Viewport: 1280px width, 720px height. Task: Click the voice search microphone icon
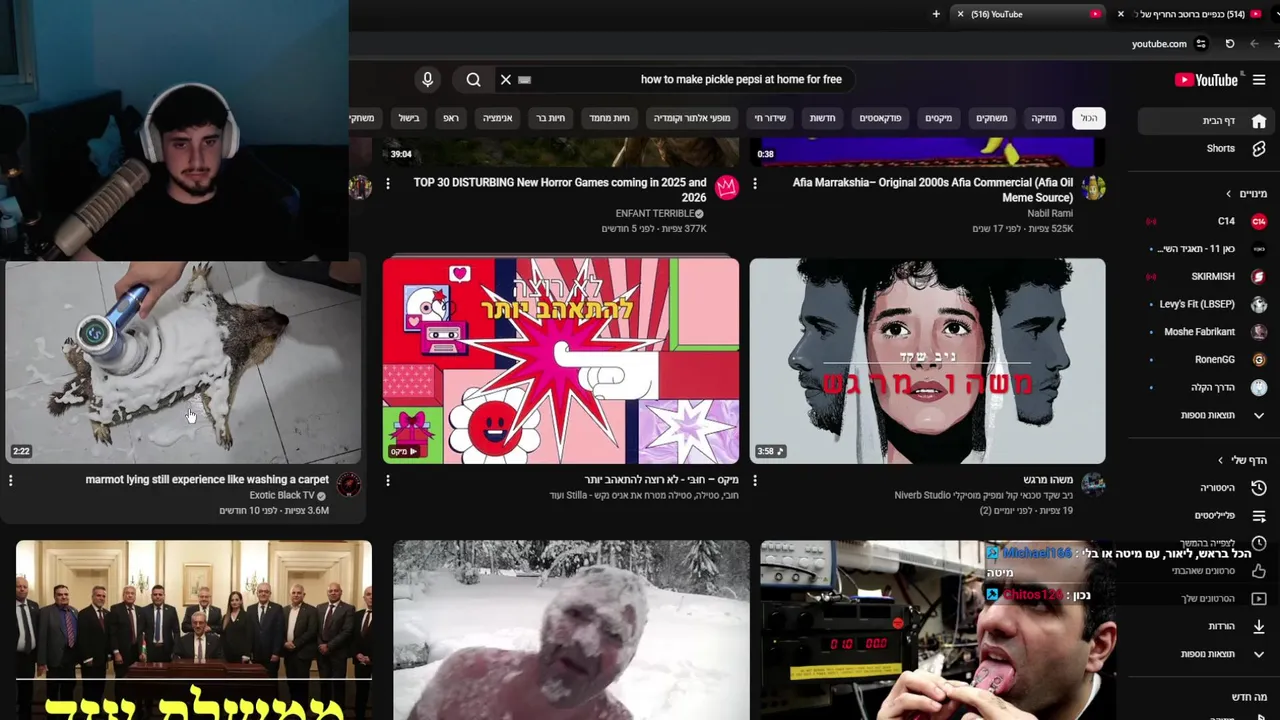click(x=427, y=79)
